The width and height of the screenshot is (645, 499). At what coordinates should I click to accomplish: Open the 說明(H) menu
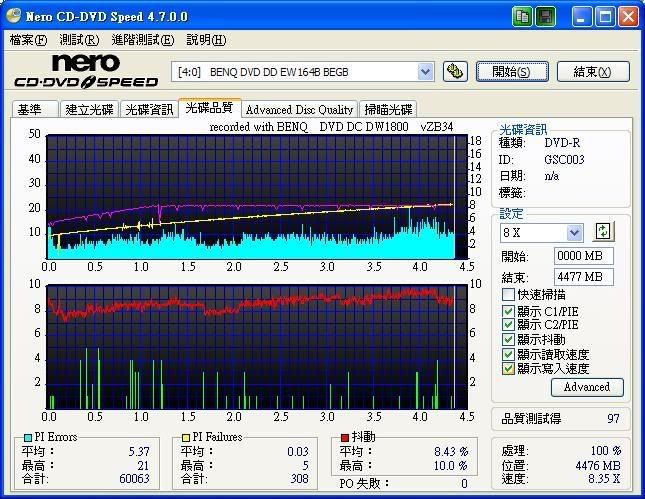tap(206, 40)
